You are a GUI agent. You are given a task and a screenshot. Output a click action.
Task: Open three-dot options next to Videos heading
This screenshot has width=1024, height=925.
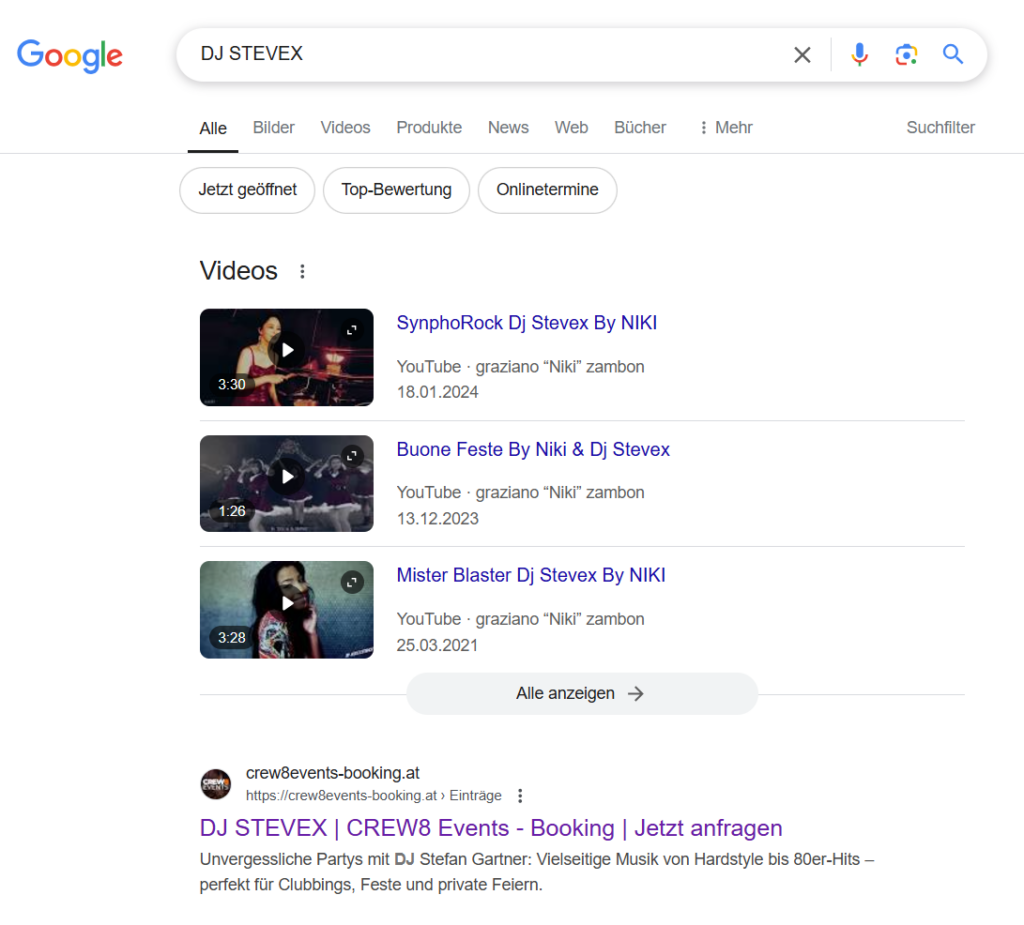[302, 271]
